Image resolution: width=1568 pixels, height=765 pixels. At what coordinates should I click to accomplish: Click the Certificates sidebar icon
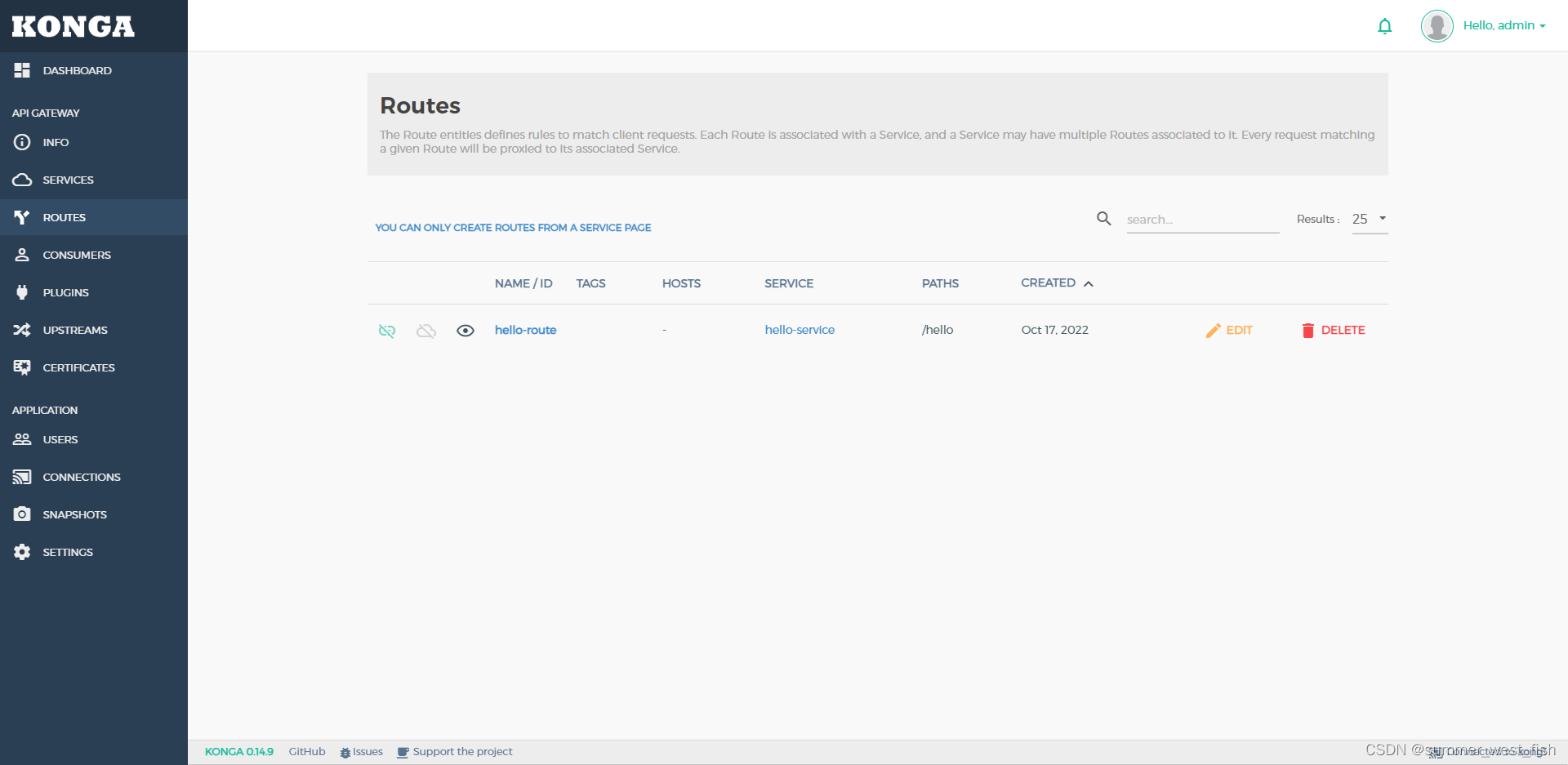pyautogui.click(x=22, y=367)
